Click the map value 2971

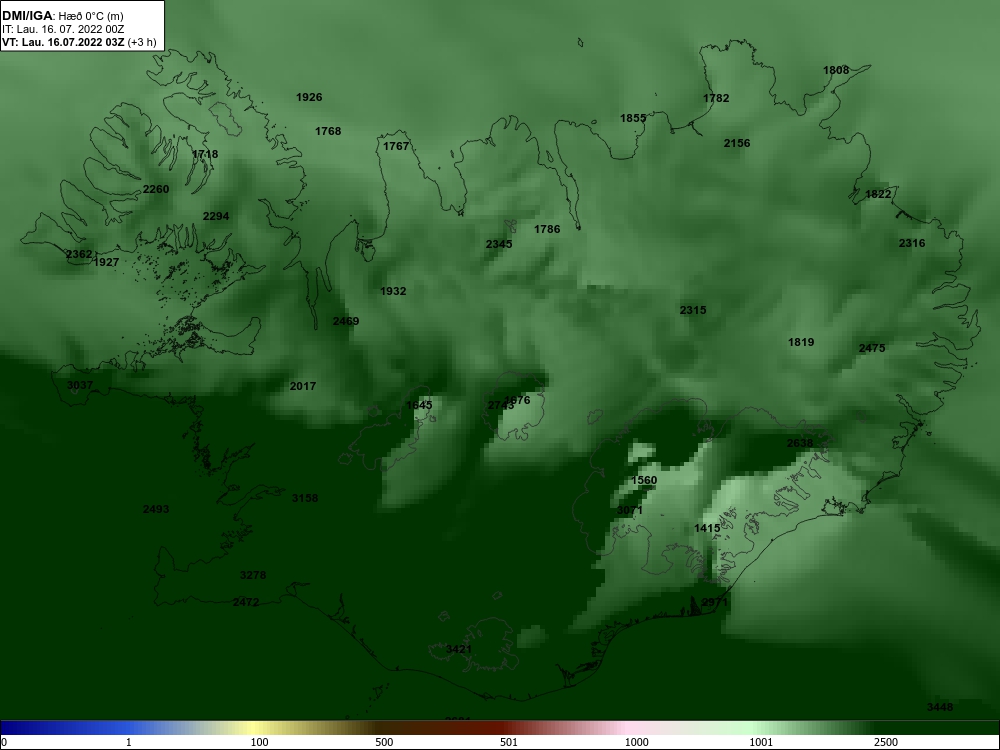(714, 602)
